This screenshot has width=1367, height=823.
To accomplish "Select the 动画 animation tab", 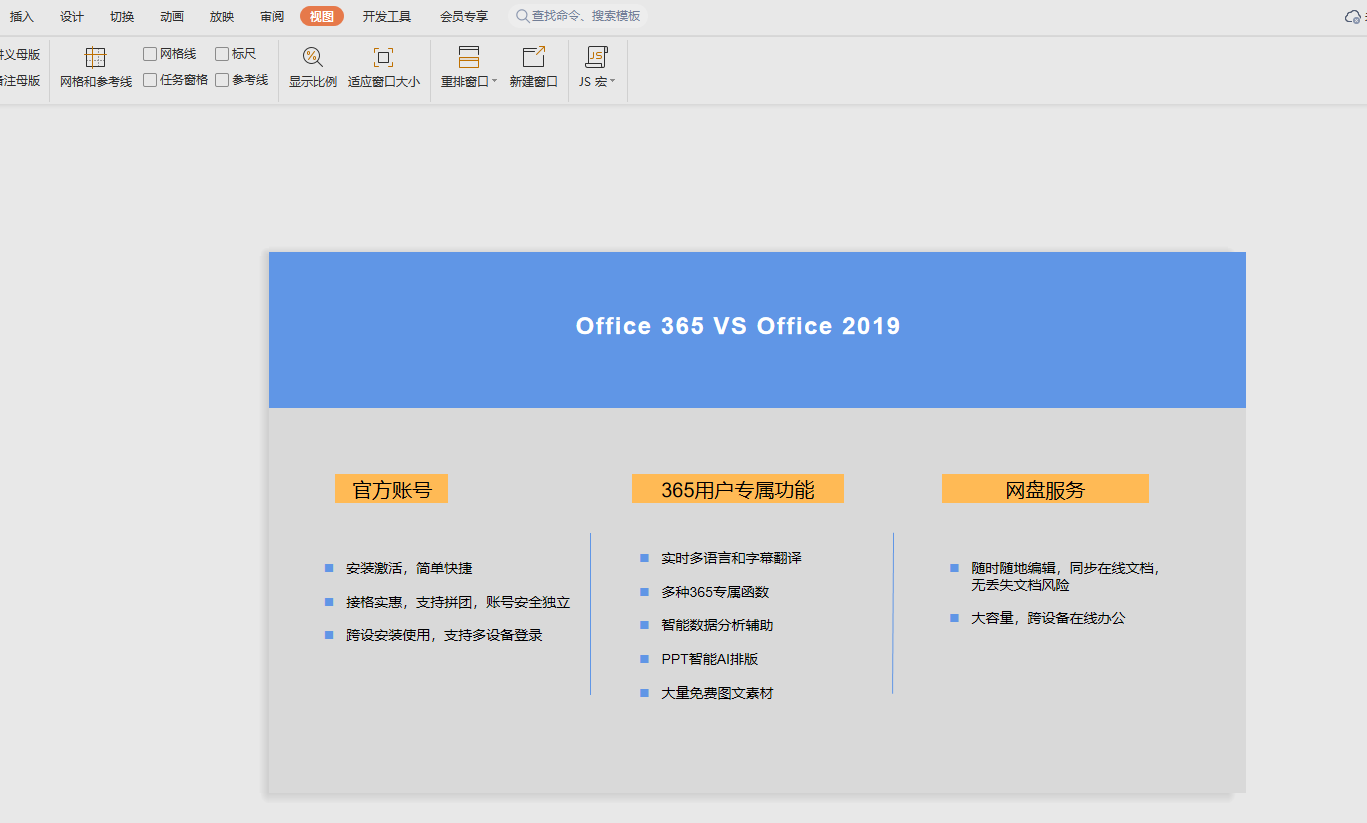I will coord(172,16).
